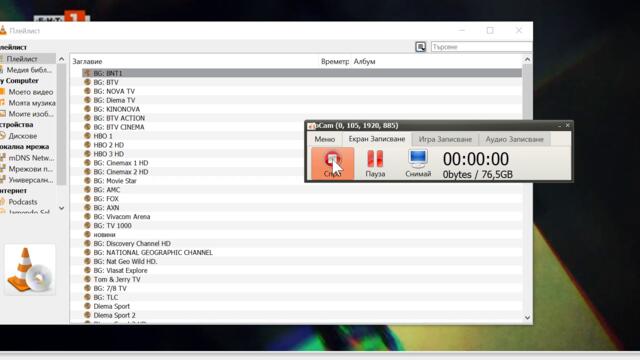Close the Bandicam window
This screenshot has height=360, width=640.
(567, 126)
